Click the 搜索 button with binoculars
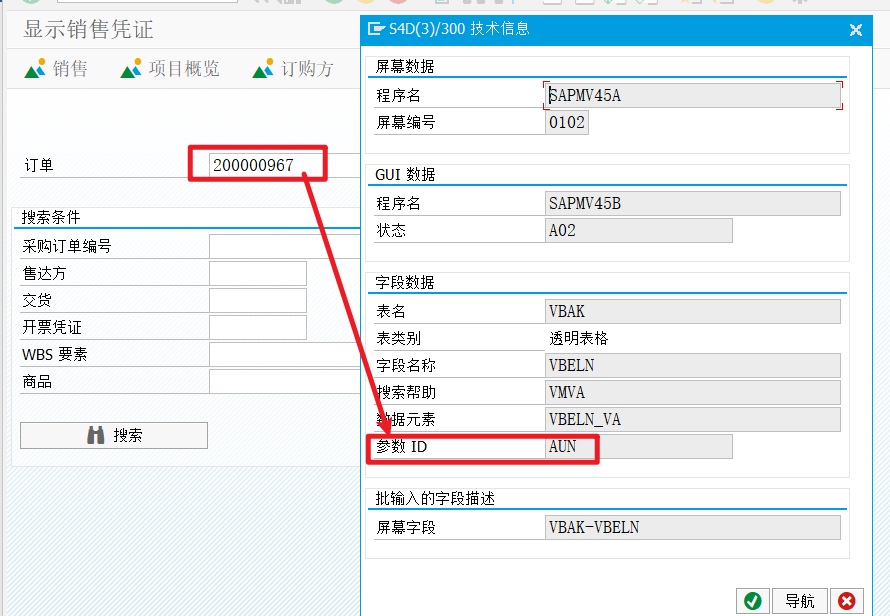The width and height of the screenshot is (890, 616). [114, 435]
